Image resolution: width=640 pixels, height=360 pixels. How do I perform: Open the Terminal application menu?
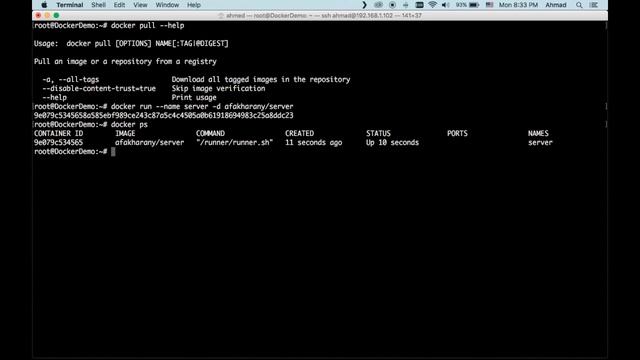coord(69,5)
